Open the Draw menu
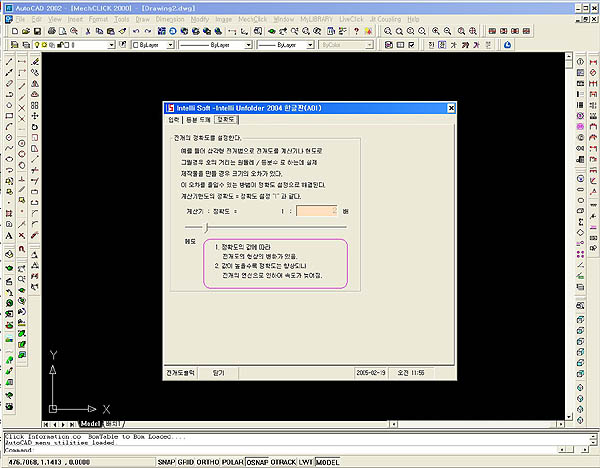 tap(142, 19)
